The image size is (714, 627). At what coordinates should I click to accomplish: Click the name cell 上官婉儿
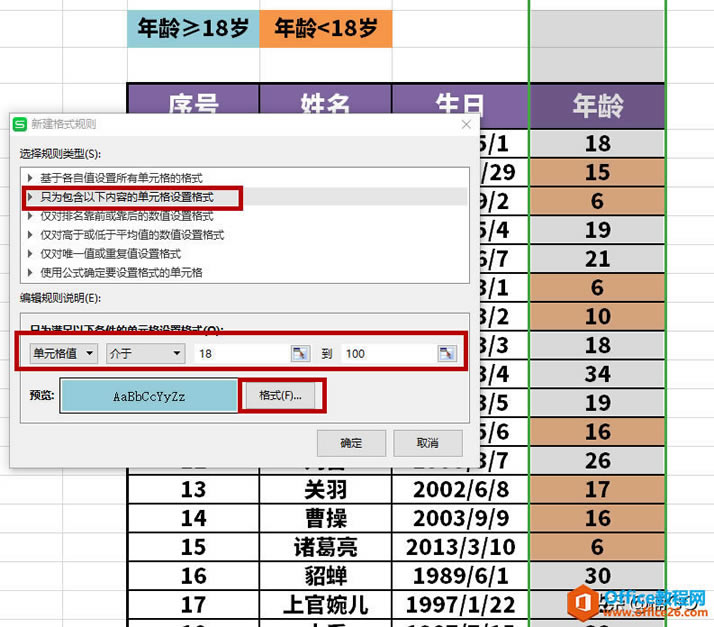tap(325, 605)
